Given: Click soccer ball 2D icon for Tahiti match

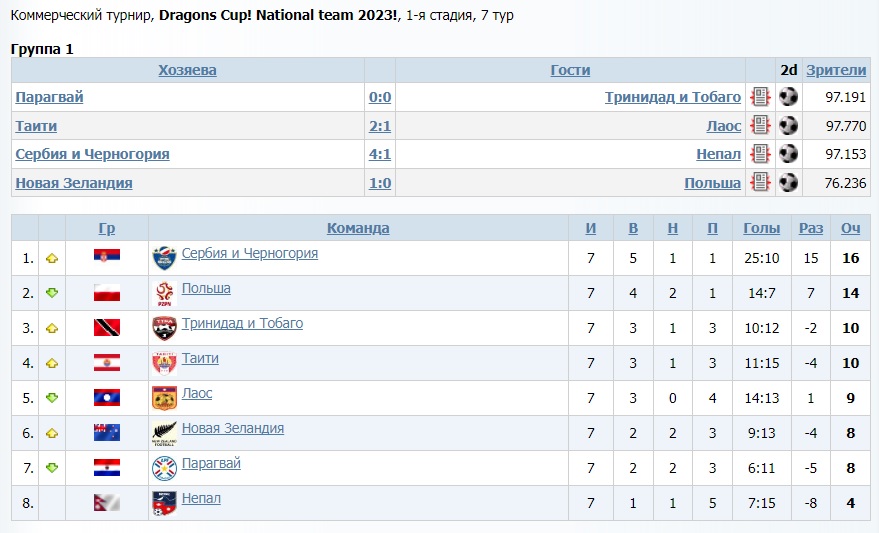Looking at the screenshot, I should (x=789, y=126).
